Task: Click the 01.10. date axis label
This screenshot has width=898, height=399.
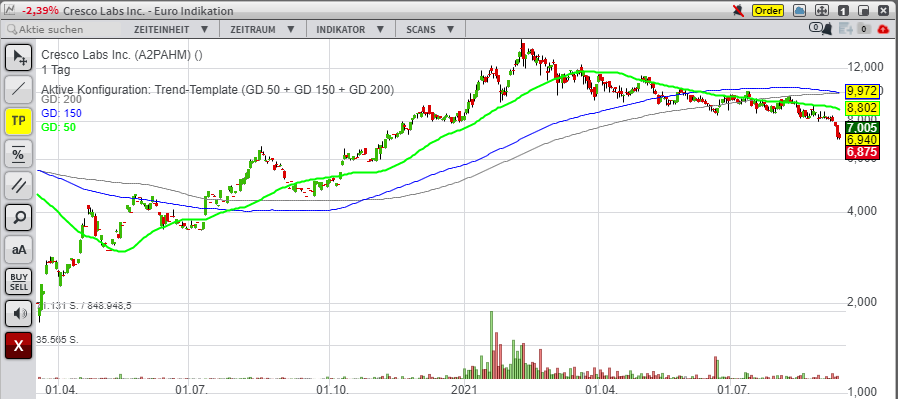Action: 333,390
